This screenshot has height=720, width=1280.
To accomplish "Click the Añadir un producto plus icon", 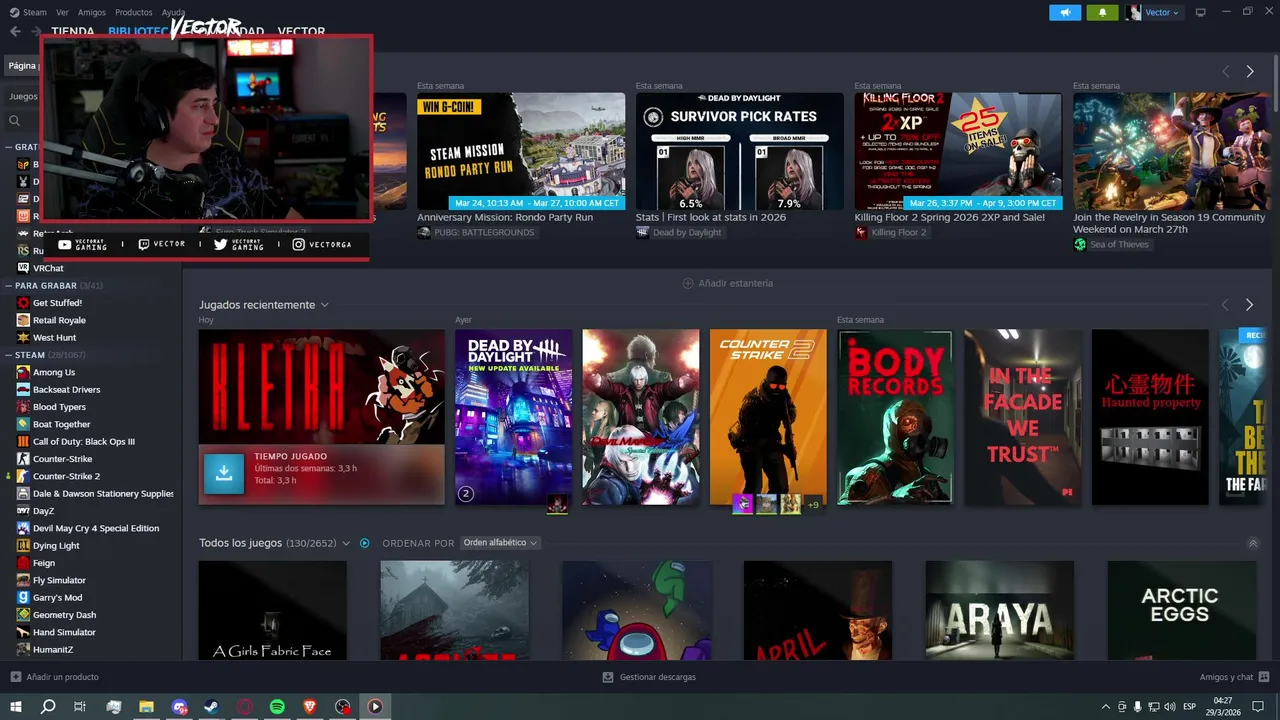I will (15, 677).
